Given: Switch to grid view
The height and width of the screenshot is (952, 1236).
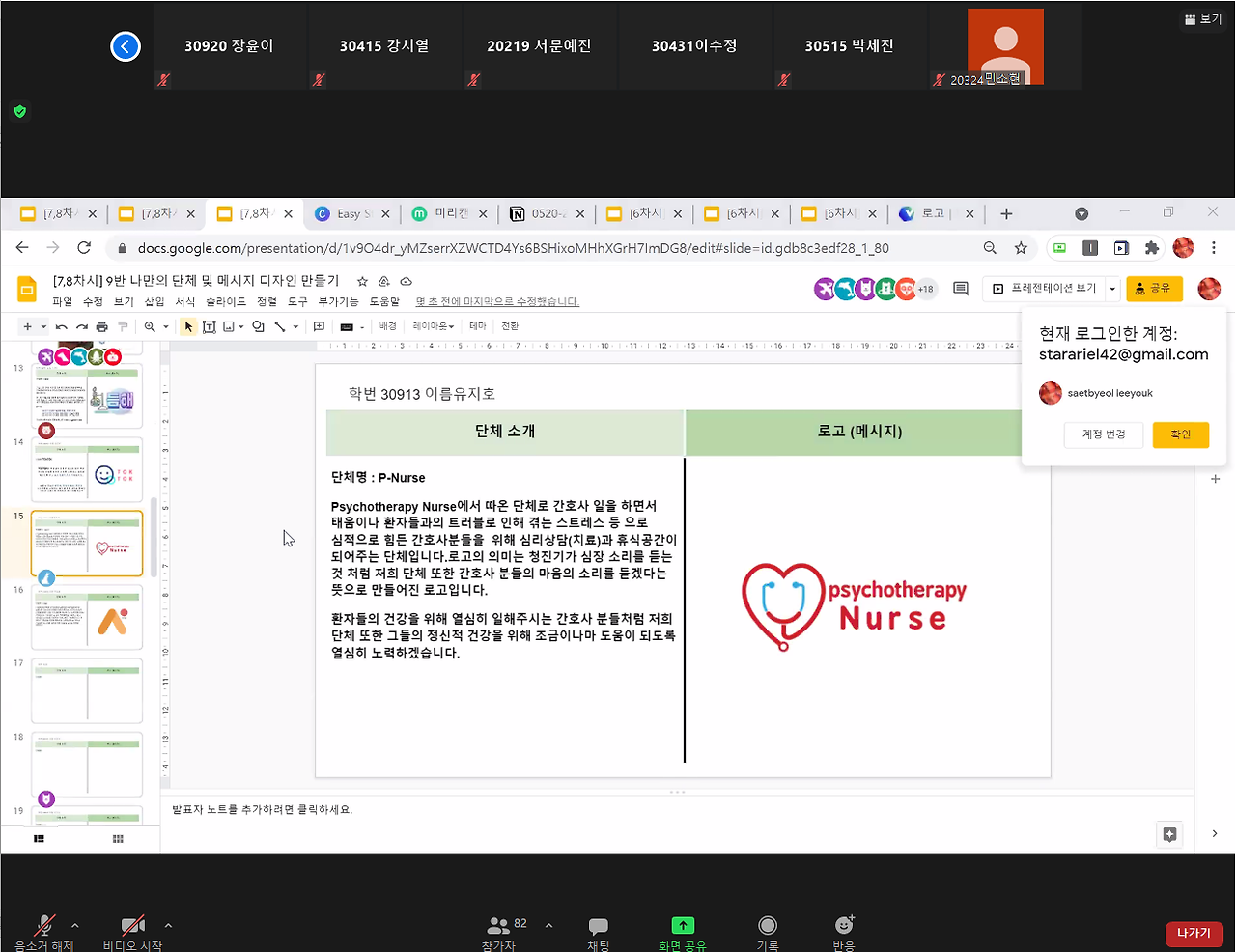Looking at the screenshot, I should click(x=118, y=839).
